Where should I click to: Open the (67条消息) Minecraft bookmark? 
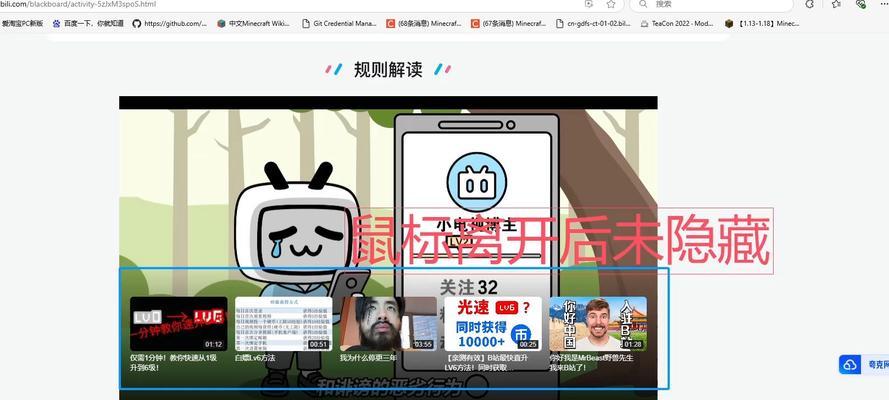pyautogui.click(x=509, y=24)
